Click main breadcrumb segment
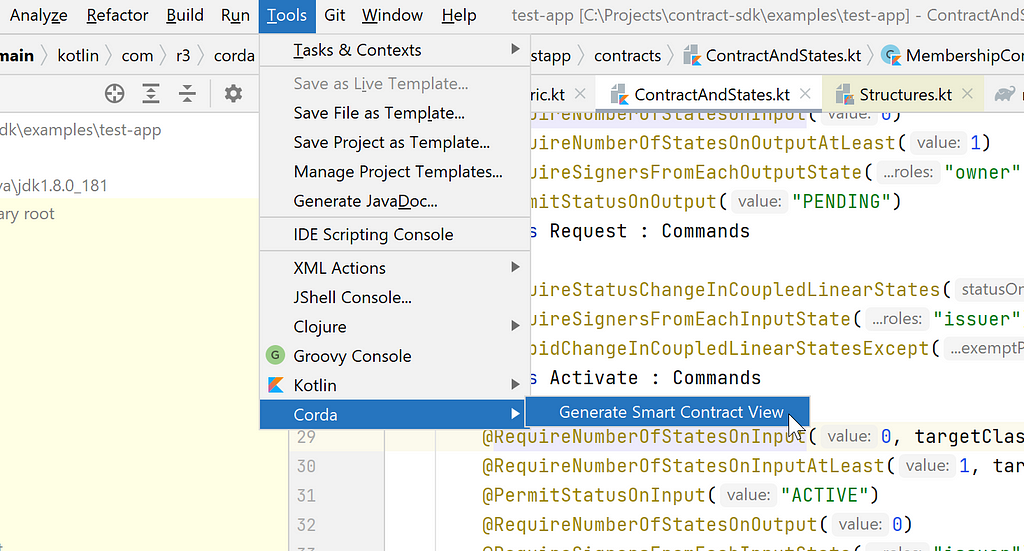This screenshot has width=1024, height=551. coord(17,56)
